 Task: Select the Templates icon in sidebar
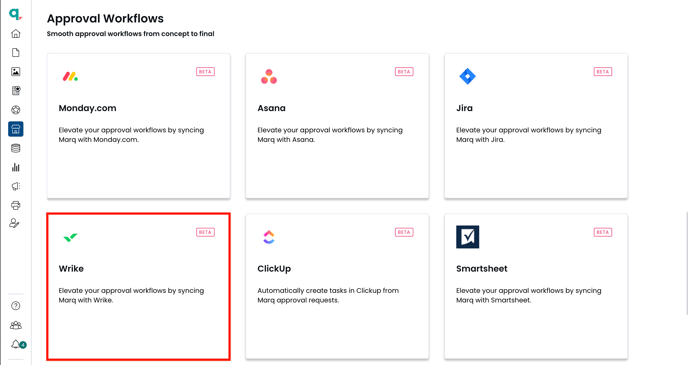point(16,91)
